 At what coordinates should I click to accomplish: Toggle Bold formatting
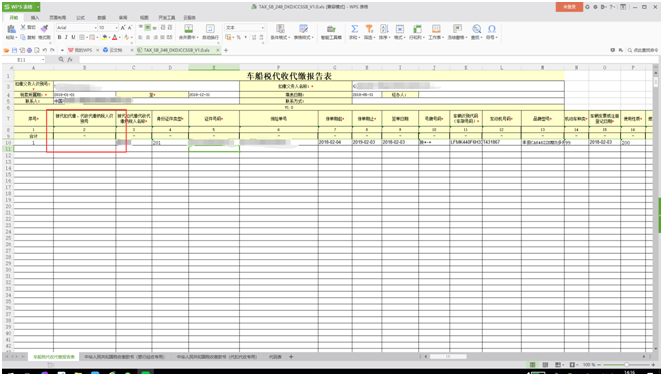pyautogui.click(x=60, y=37)
